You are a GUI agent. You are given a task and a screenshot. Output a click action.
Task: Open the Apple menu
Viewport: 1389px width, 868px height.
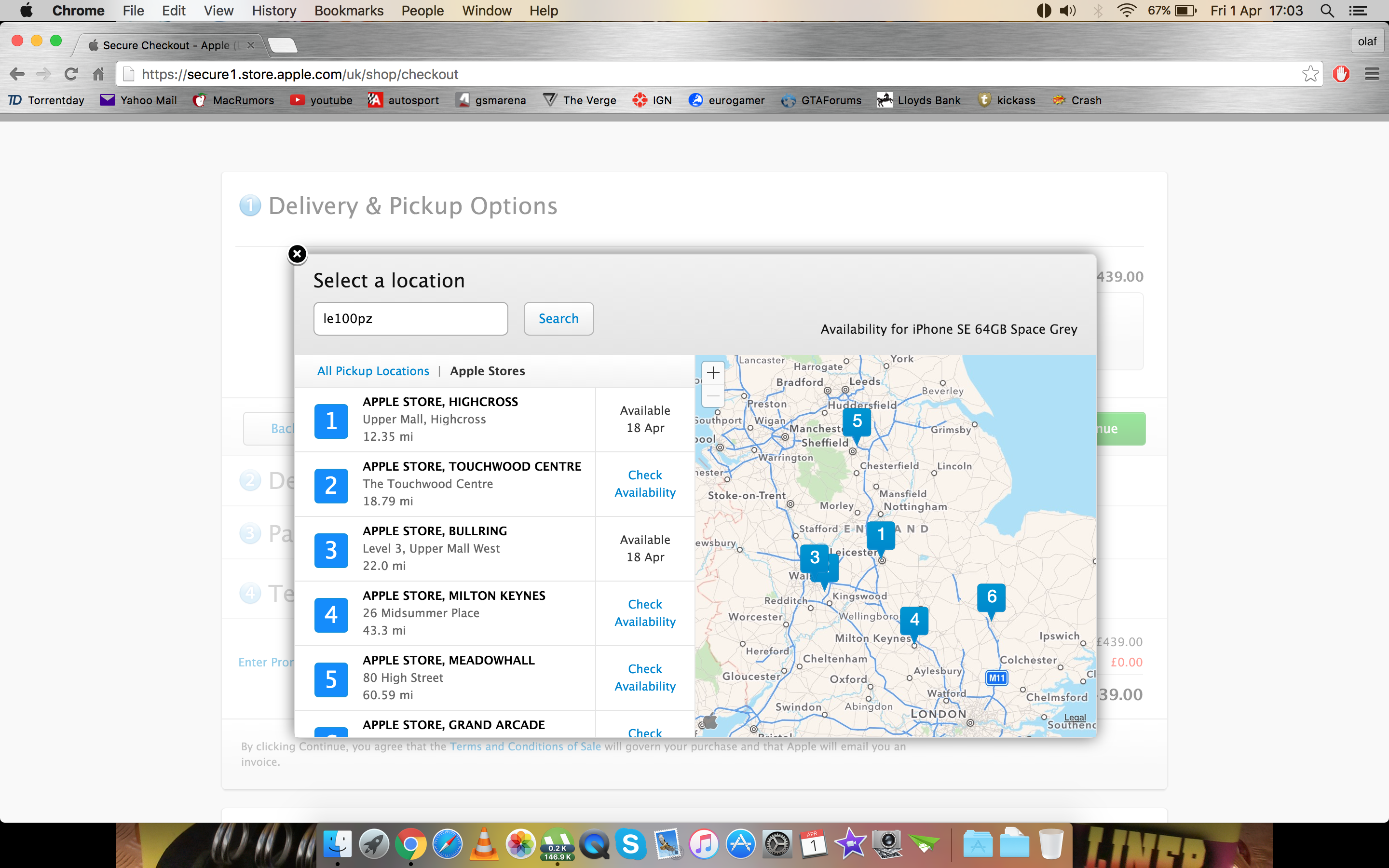[26, 10]
